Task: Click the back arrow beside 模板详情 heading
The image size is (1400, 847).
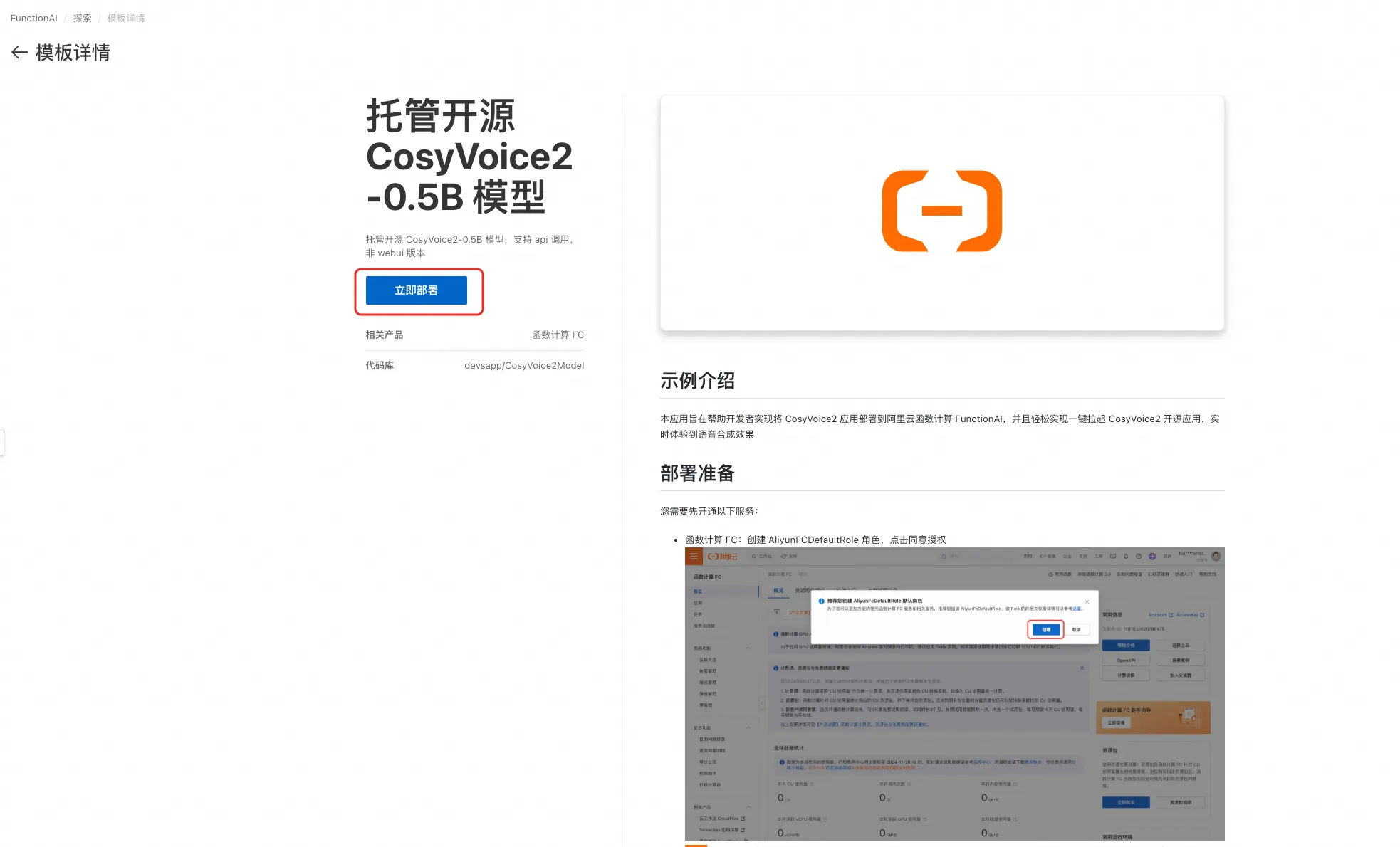Action: point(19,52)
